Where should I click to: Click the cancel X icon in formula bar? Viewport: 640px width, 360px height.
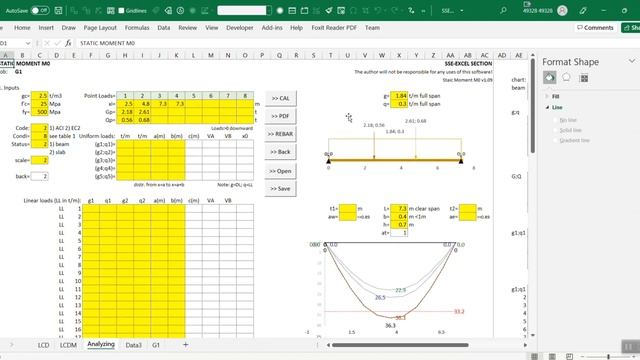pos(47,43)
